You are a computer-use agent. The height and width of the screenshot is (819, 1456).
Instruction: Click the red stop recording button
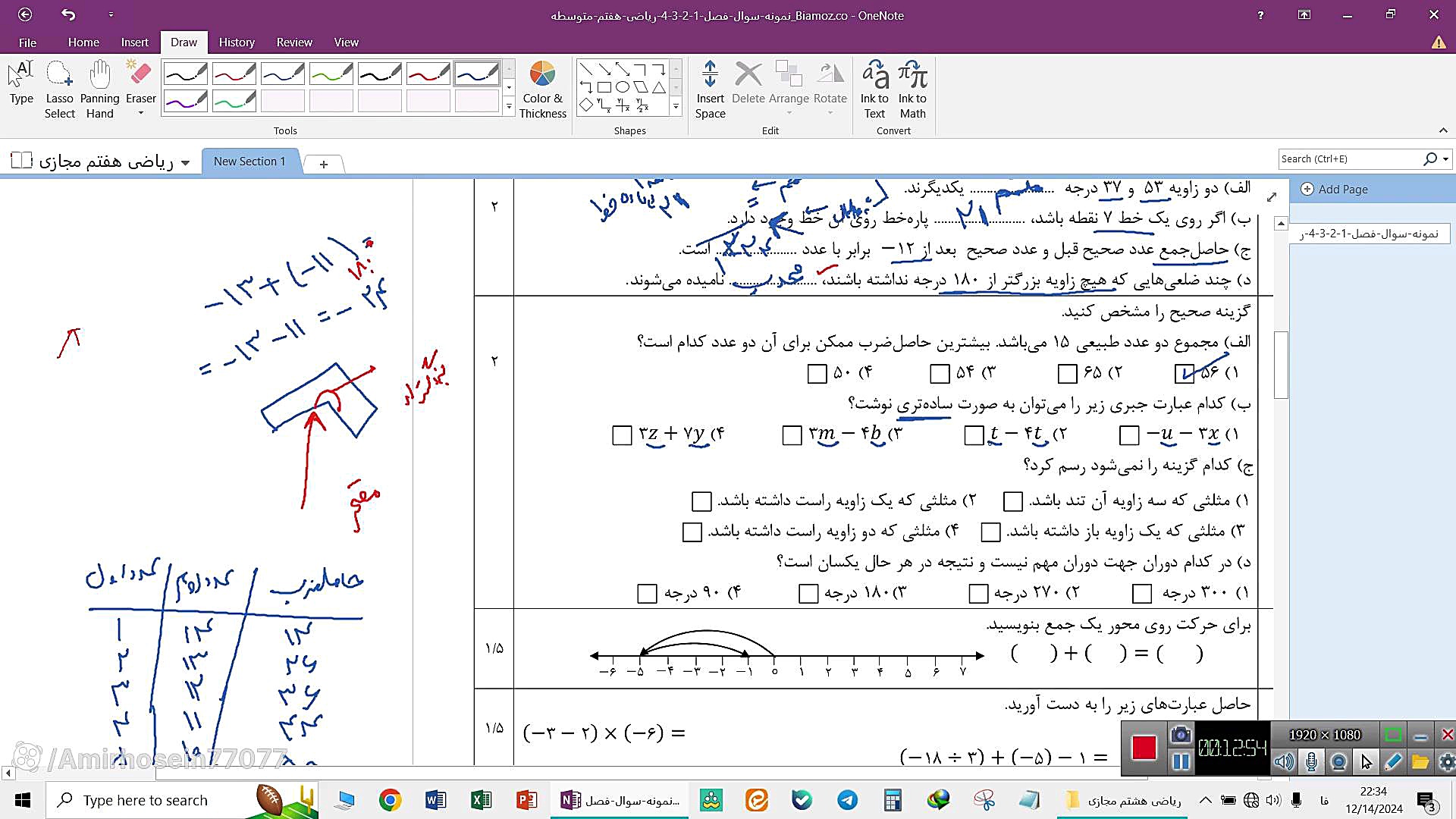[x=1144, y=748]
